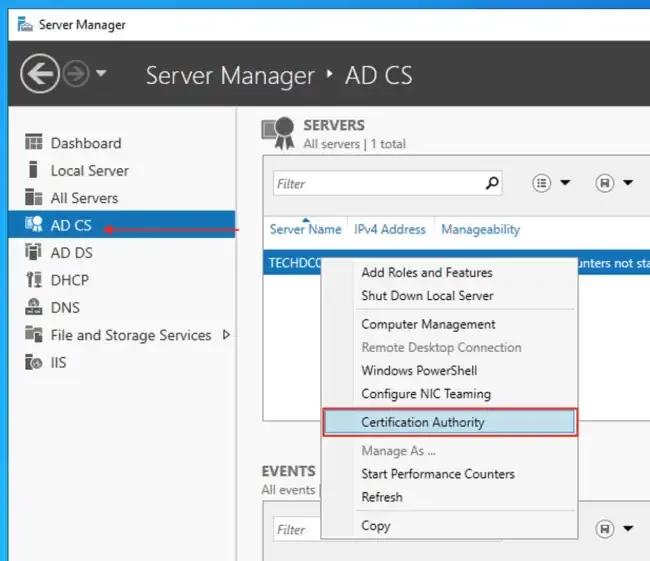
Task: Click the File and Storage Services icon
Action: point(34,334)
